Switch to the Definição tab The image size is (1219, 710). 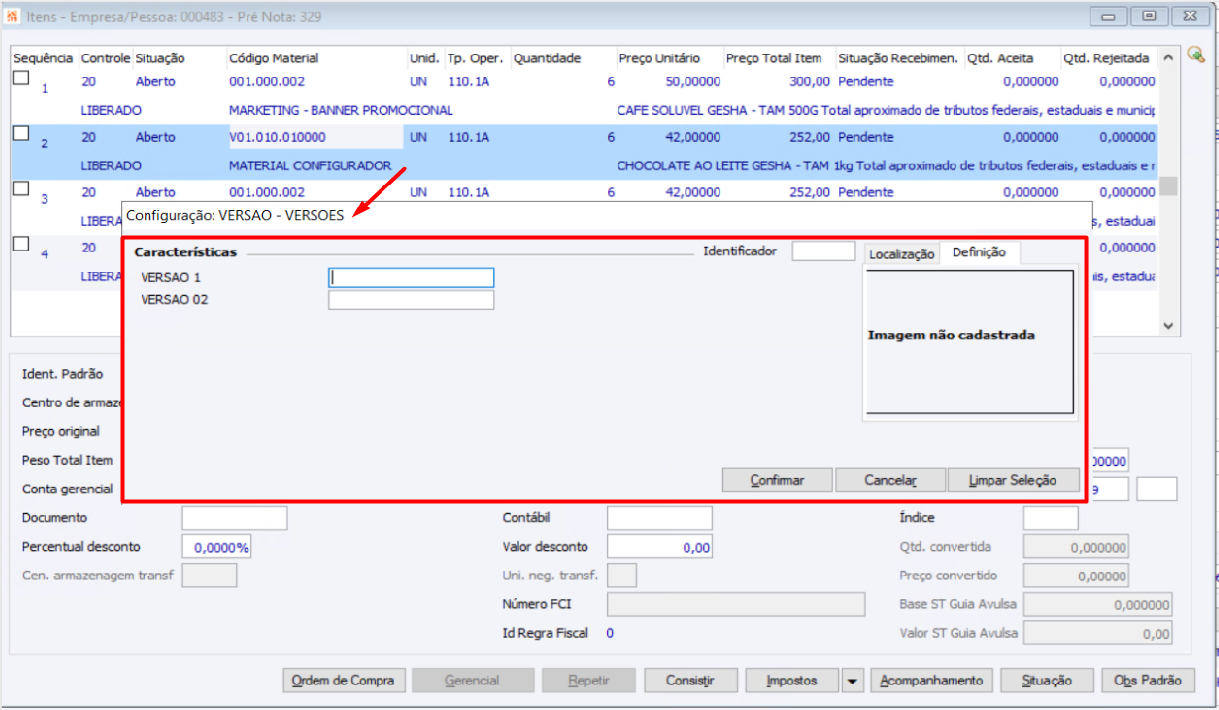tap(979, 253)
